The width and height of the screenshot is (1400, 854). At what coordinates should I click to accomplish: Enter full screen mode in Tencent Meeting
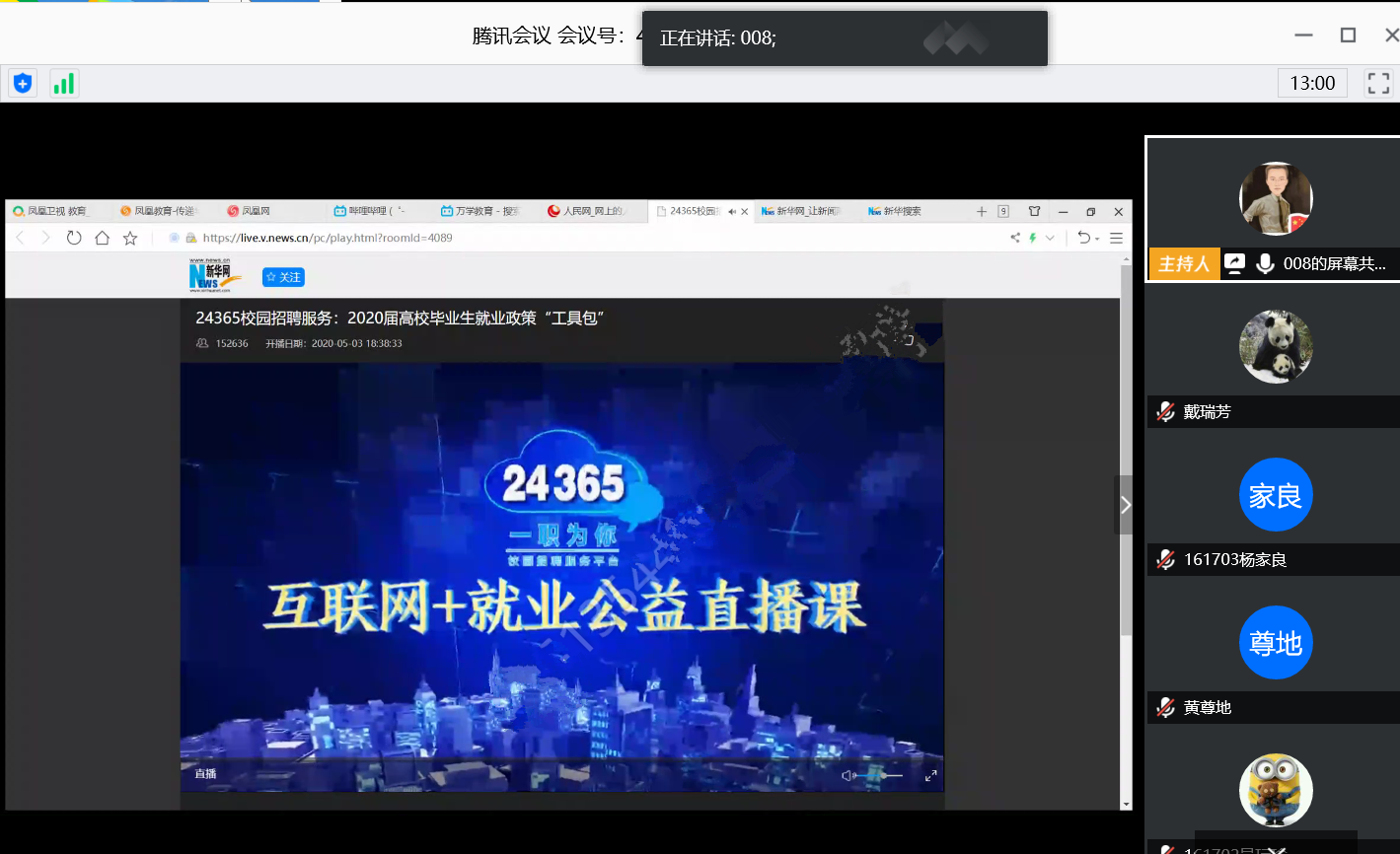click(x=1377, y=83)
